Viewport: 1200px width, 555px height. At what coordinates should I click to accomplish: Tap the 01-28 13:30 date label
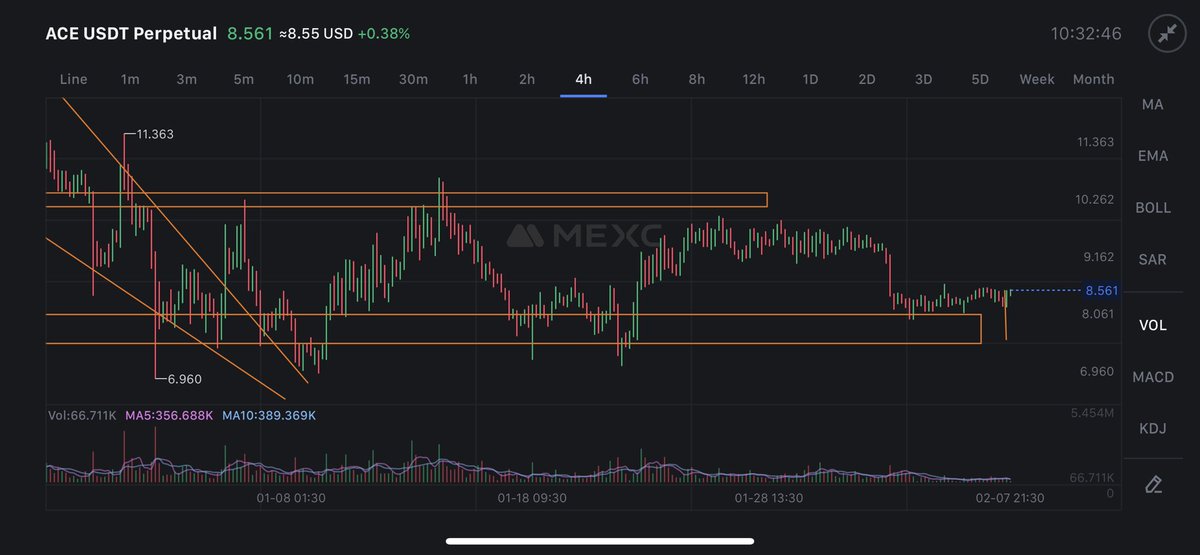pos(769,497)
